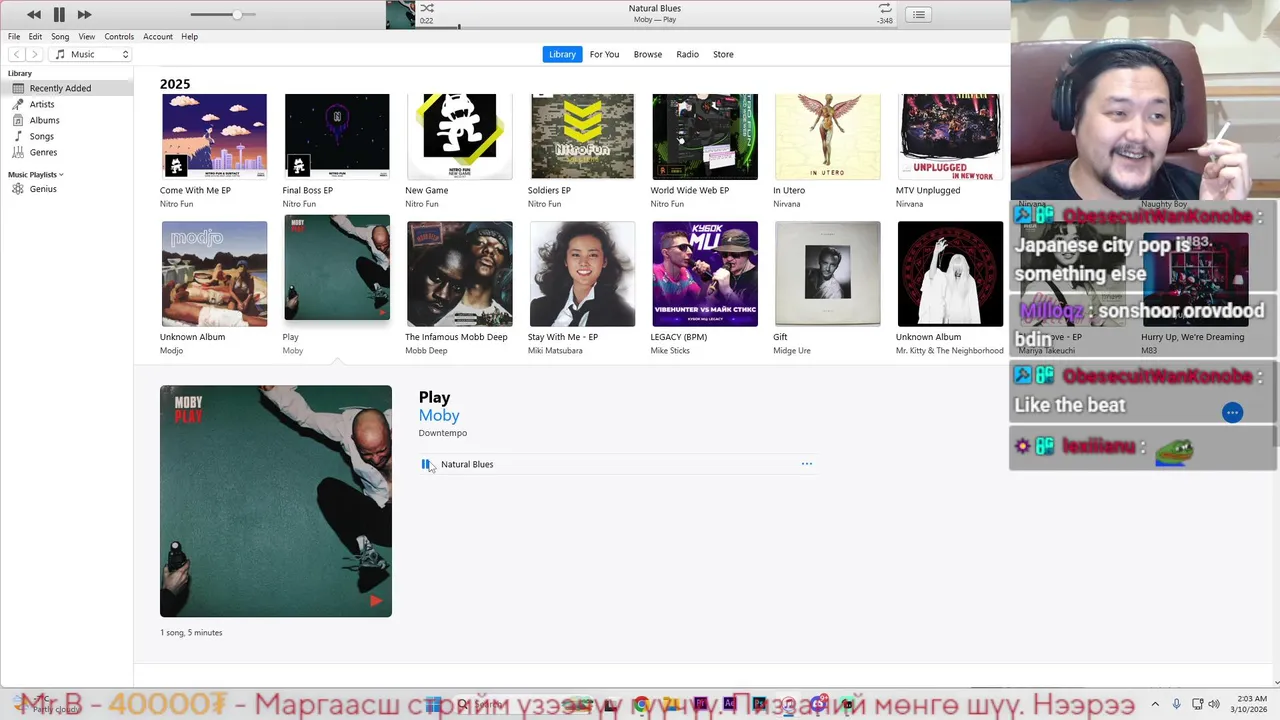Switch to the Store tab
Screen dimensions: 1280x720
[x=723, y=54]
